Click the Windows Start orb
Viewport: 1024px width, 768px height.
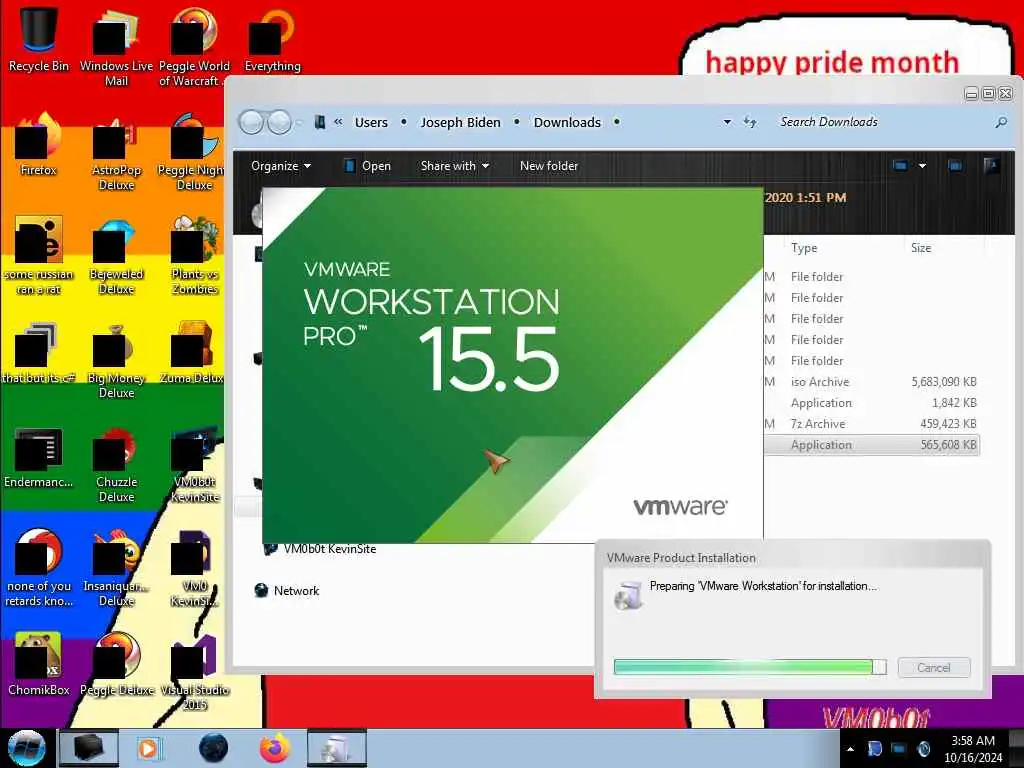point(27,748)
